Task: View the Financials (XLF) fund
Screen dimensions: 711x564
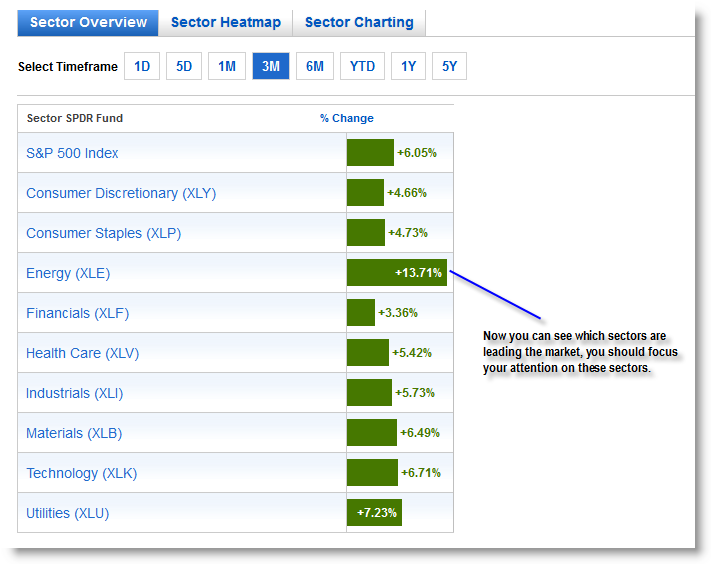Action: 78,313
